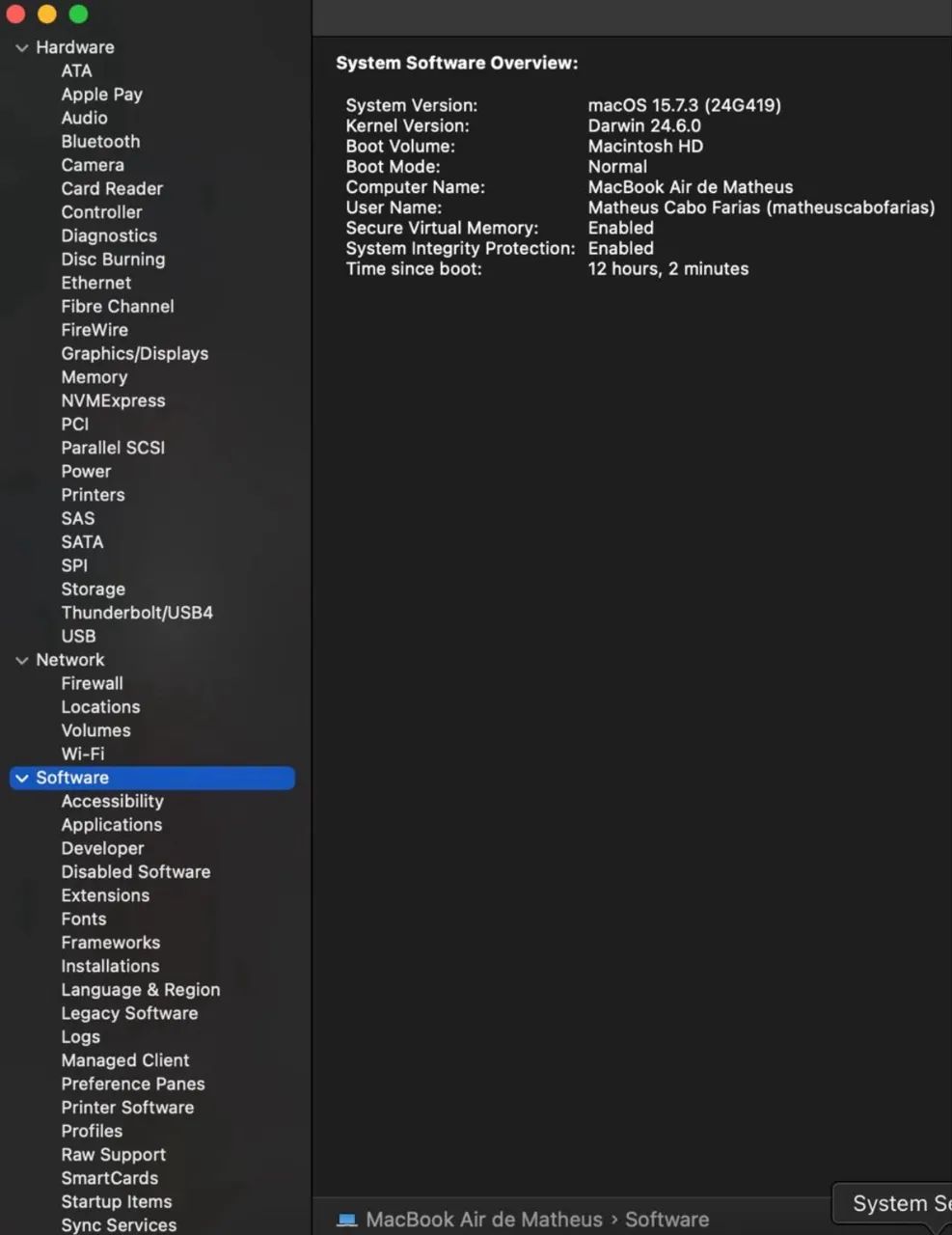This screenshot has height=1235, width=952.
Task: Click the yellow minimize window button
Action: tap(47, 14)
